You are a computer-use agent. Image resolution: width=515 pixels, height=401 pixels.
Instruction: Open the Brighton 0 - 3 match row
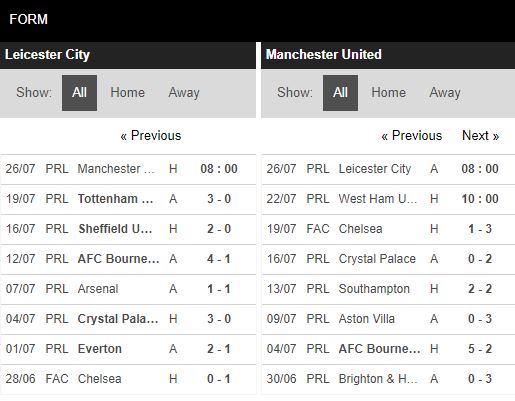click(x=388, y=379)
